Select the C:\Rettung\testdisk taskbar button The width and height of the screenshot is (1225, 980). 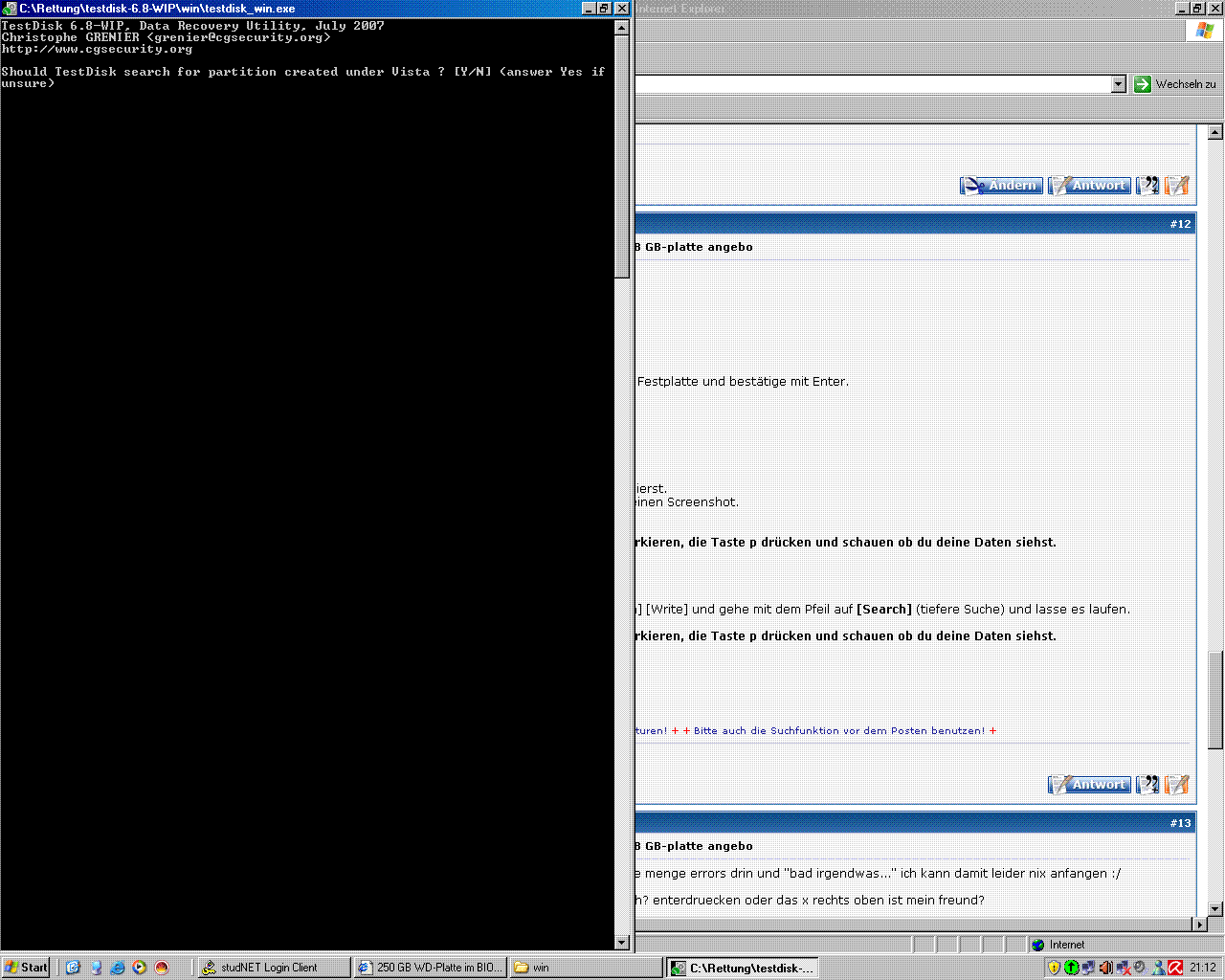pos(742,968)
